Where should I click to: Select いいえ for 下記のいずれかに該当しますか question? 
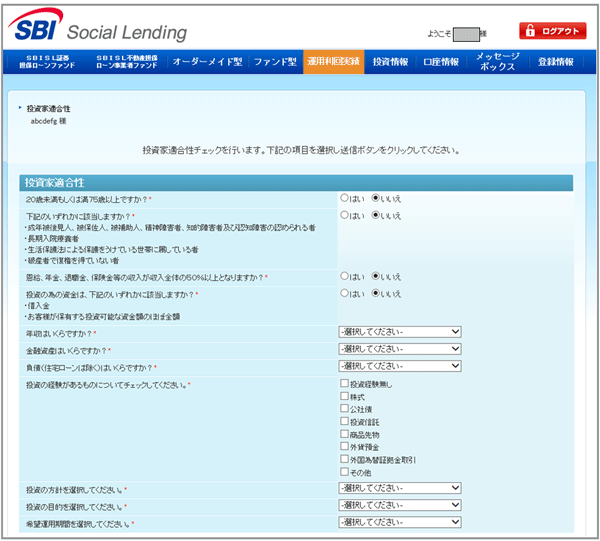tap(375, 215)
